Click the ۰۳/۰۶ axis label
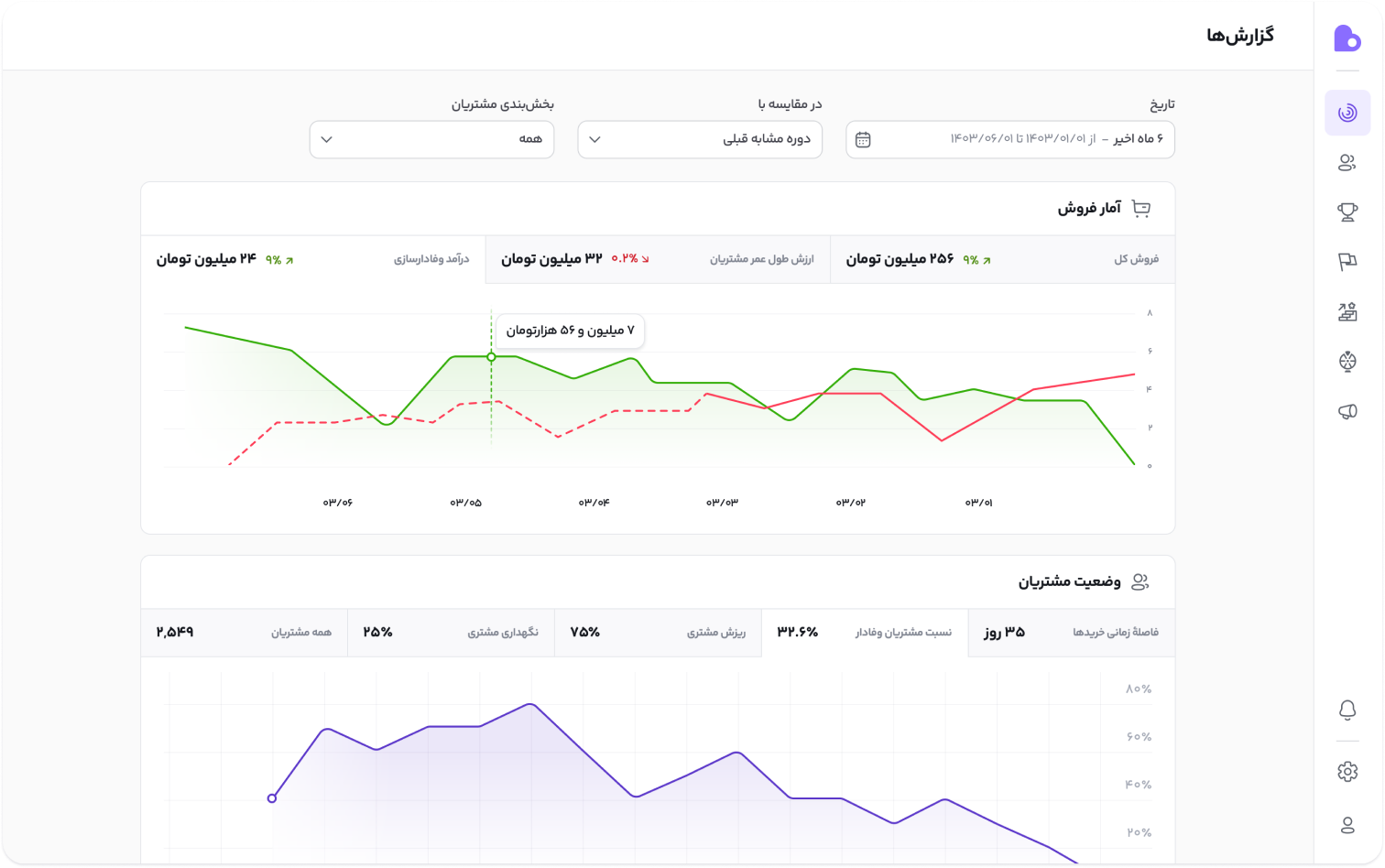This screenshot has height=868, width=1385. pos(337,503)
